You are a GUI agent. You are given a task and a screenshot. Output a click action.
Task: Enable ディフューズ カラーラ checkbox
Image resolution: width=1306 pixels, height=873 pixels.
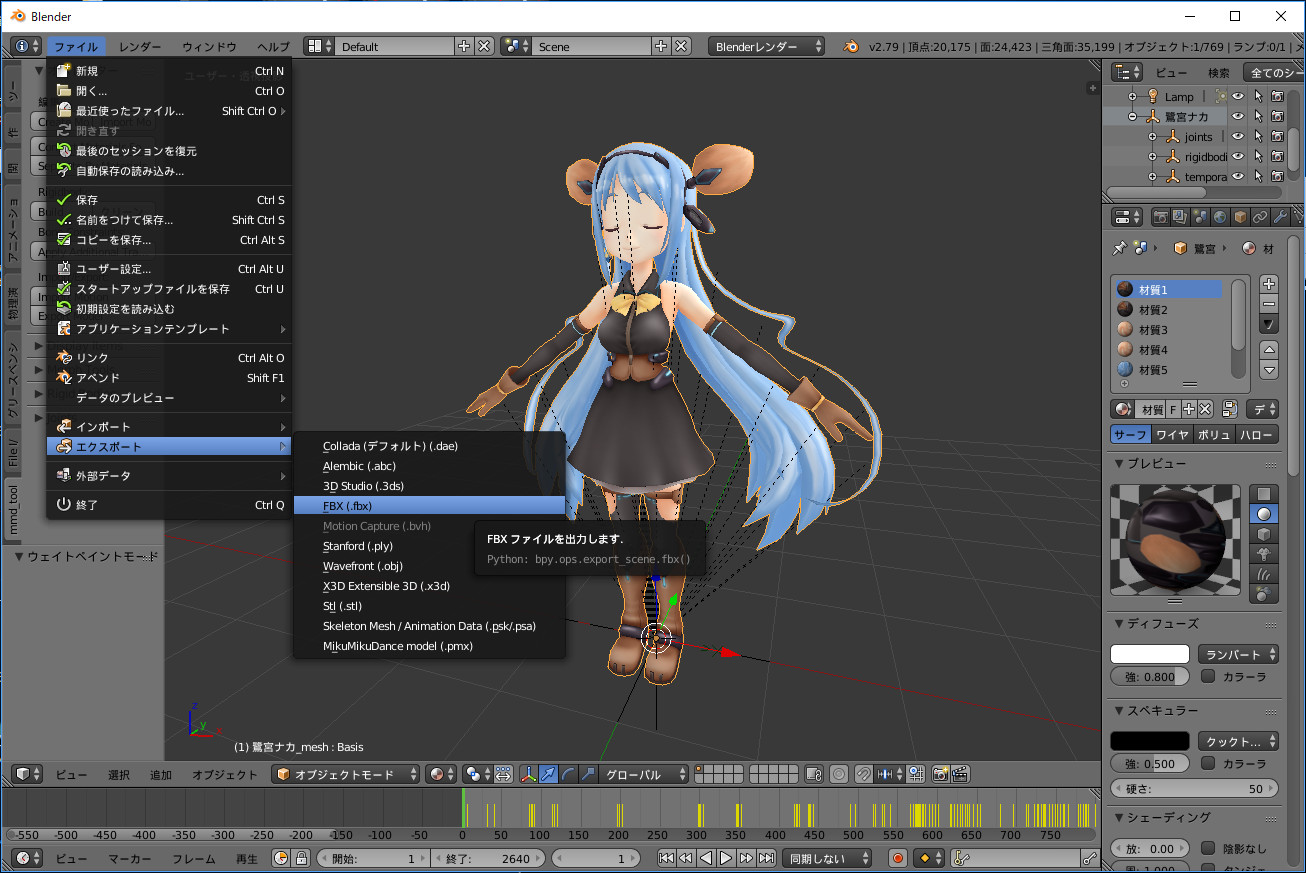[1208, 677]
